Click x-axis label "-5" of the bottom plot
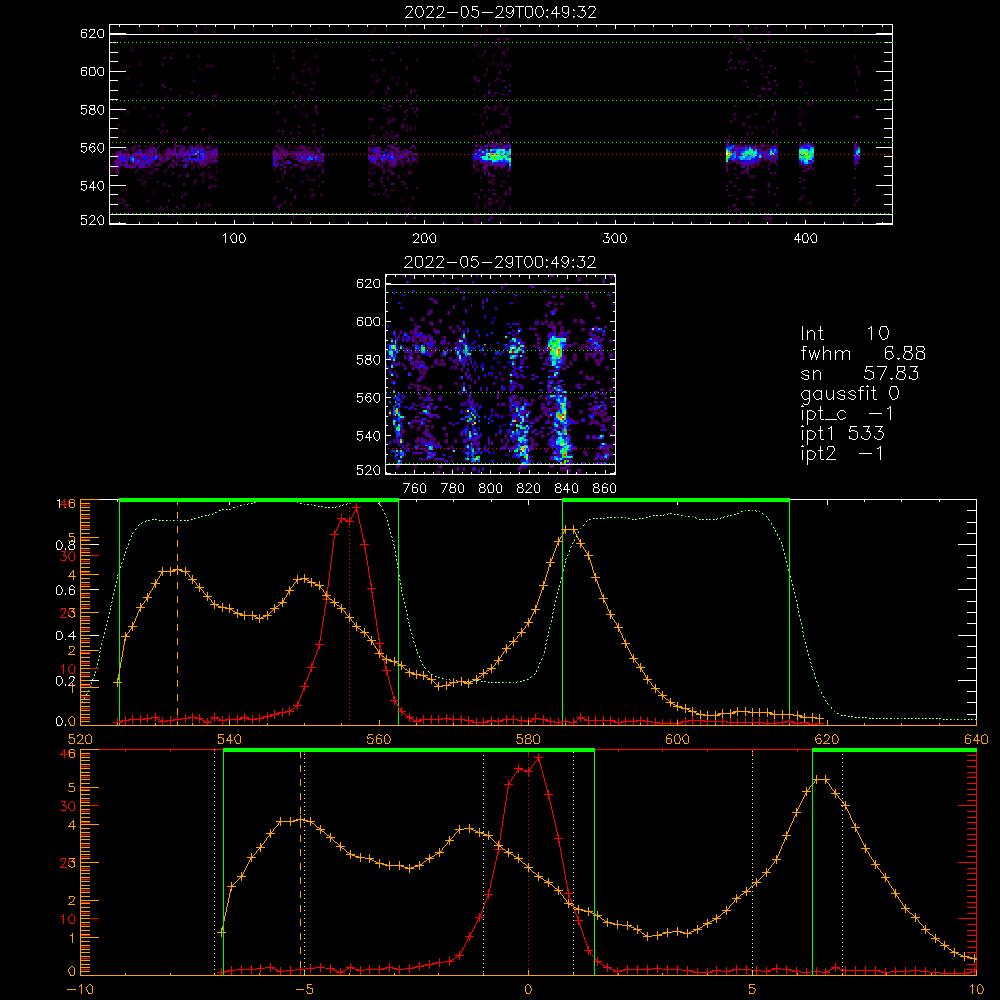This screenshot has height=1000, width=1000. pos(304,989)
